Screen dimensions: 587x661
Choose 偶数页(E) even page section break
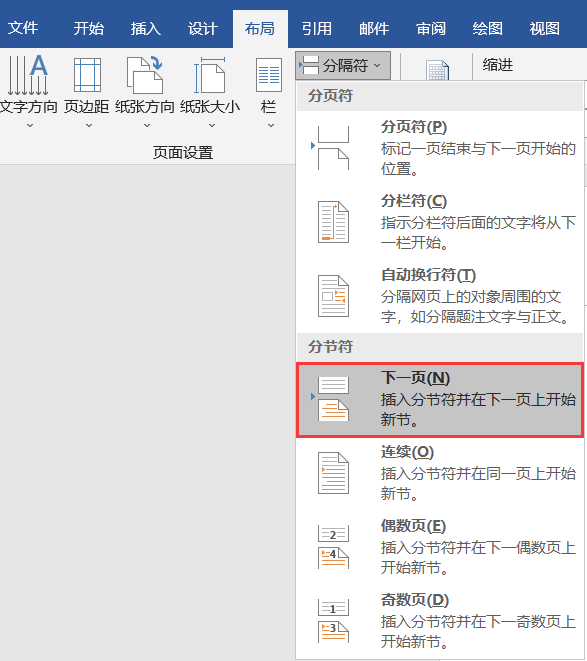point(440,547)
